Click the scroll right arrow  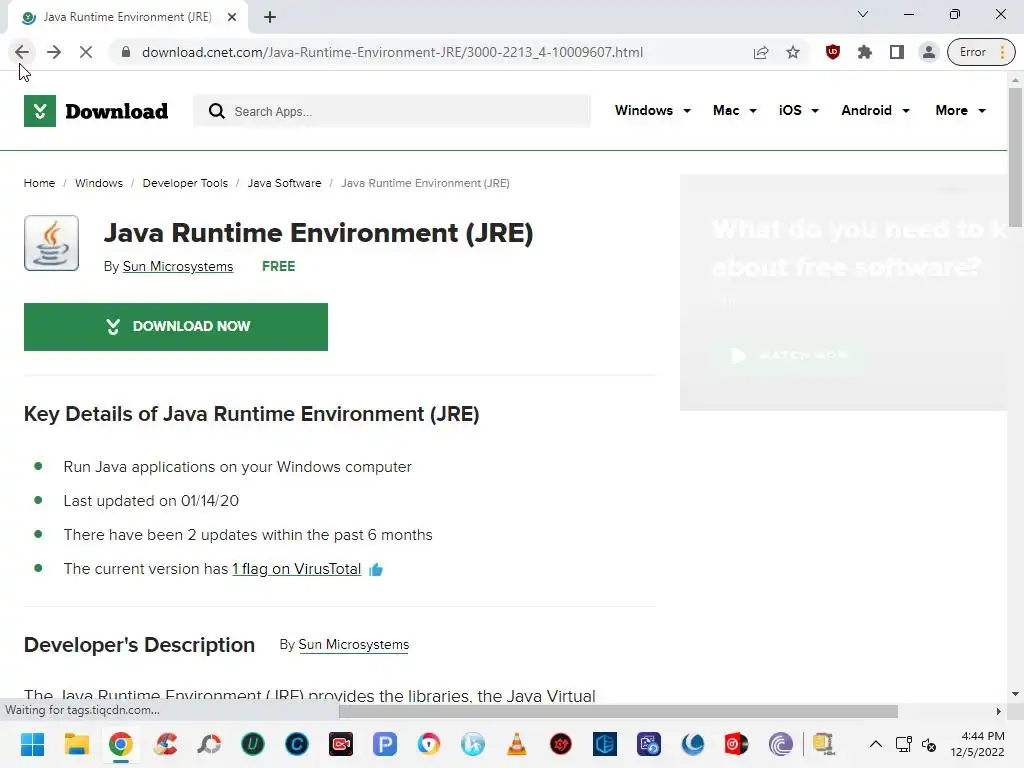click(999, 711)
